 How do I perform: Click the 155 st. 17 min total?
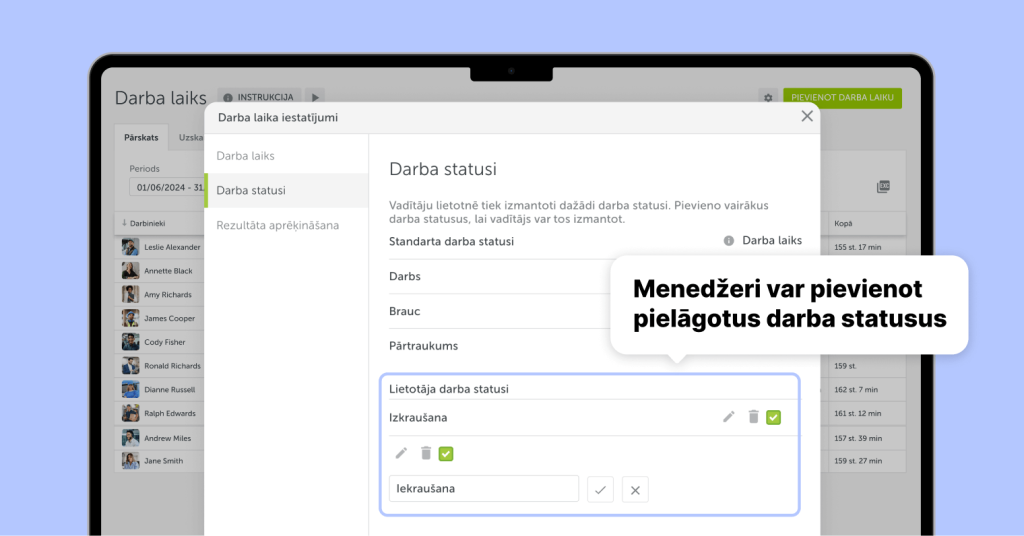pyautogui.click(x=857, y=247)
